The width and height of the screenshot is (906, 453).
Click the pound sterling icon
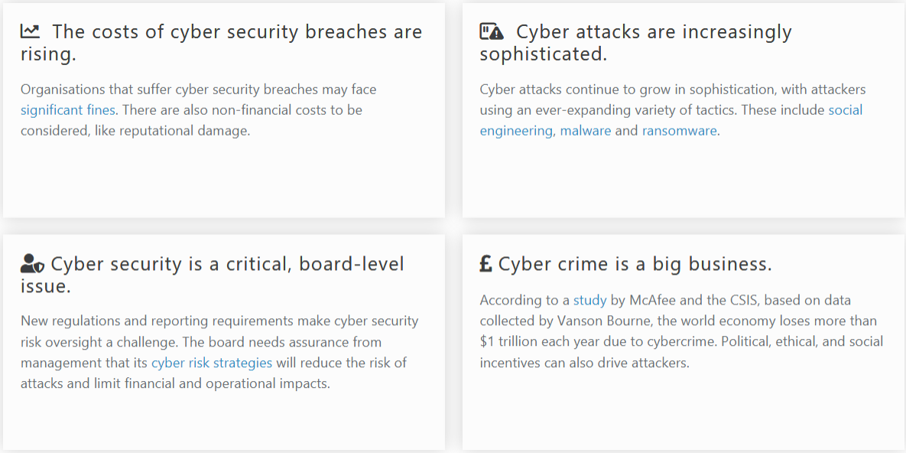[486, 264]
